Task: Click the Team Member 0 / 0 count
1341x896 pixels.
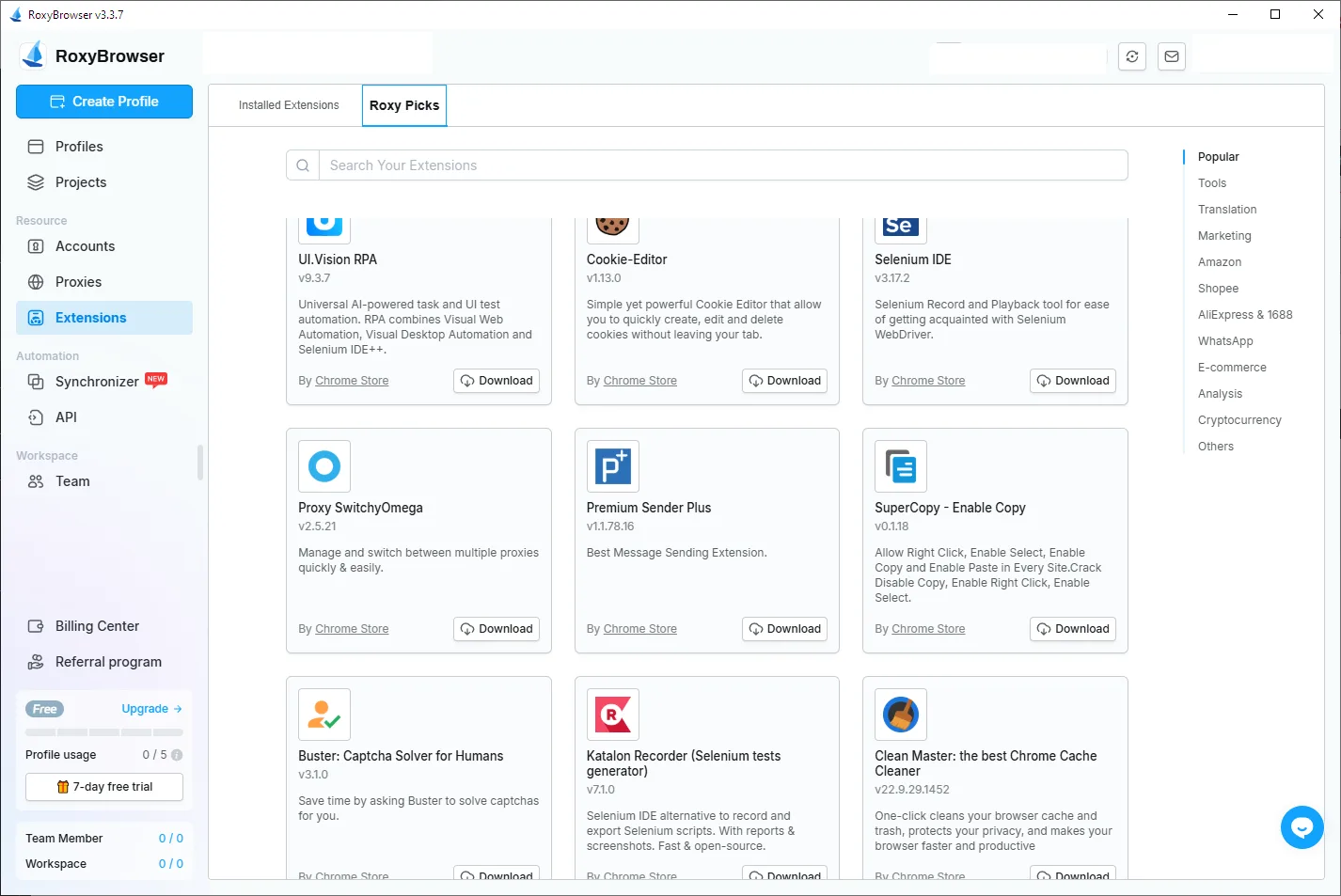Action: [170, 839]
